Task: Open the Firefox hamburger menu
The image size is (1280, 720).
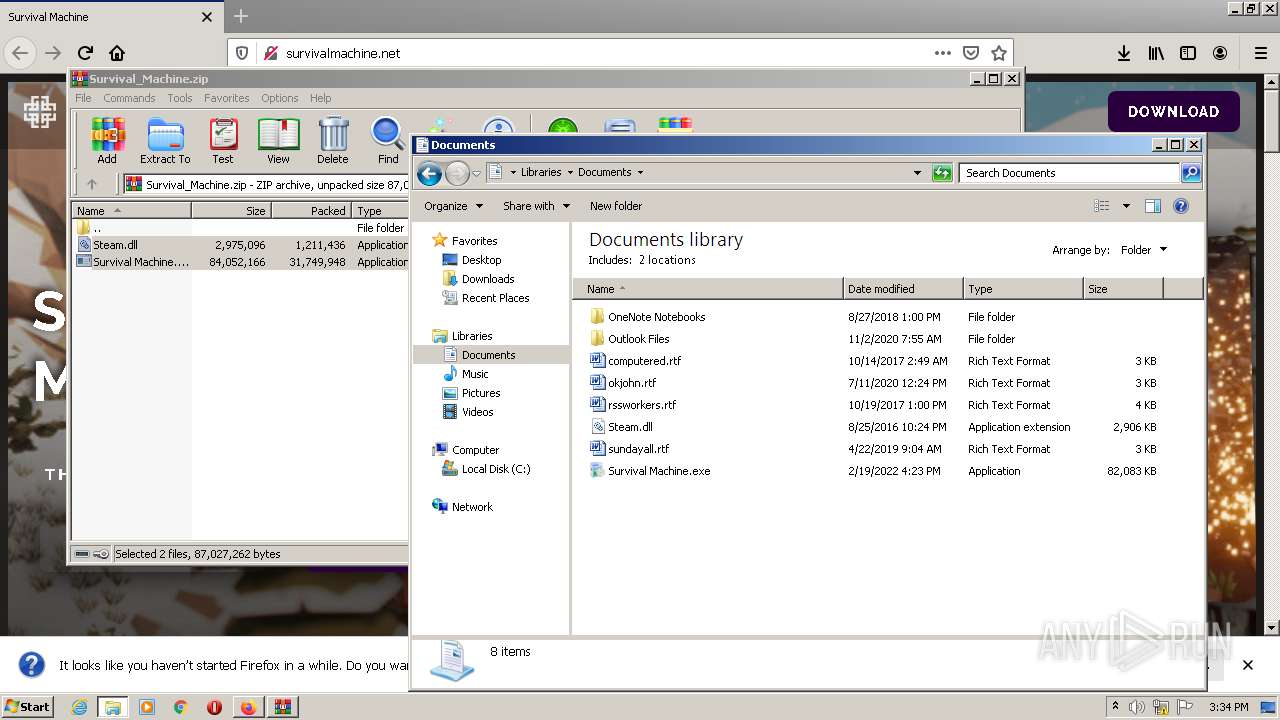Action: (x=1261, y=53)
